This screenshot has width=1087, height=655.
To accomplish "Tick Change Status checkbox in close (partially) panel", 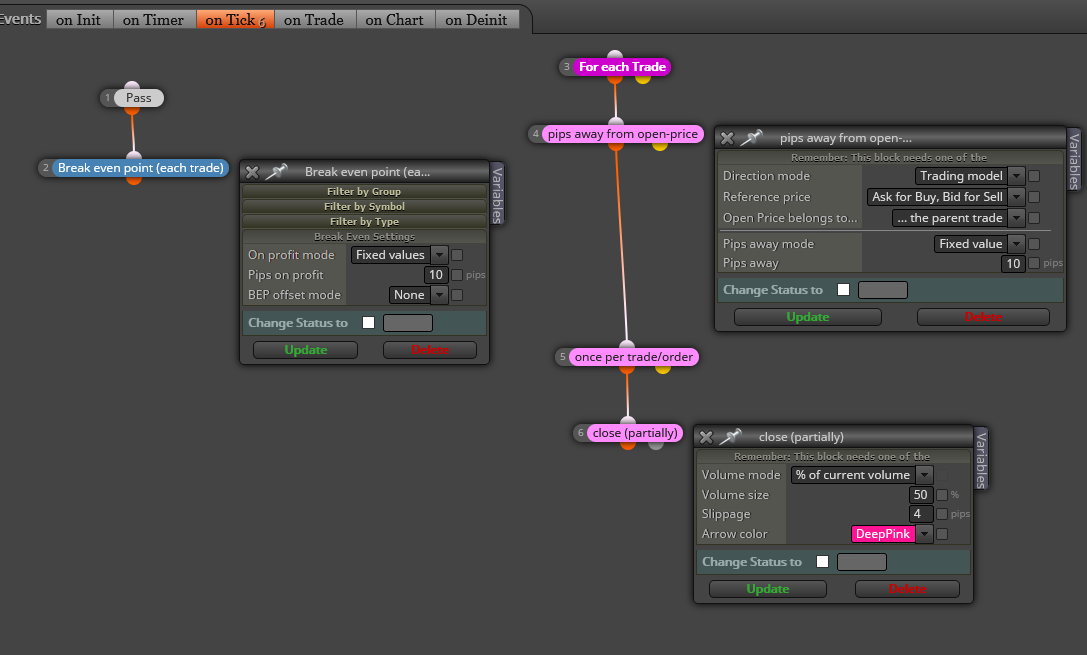I will pos(822,561).
